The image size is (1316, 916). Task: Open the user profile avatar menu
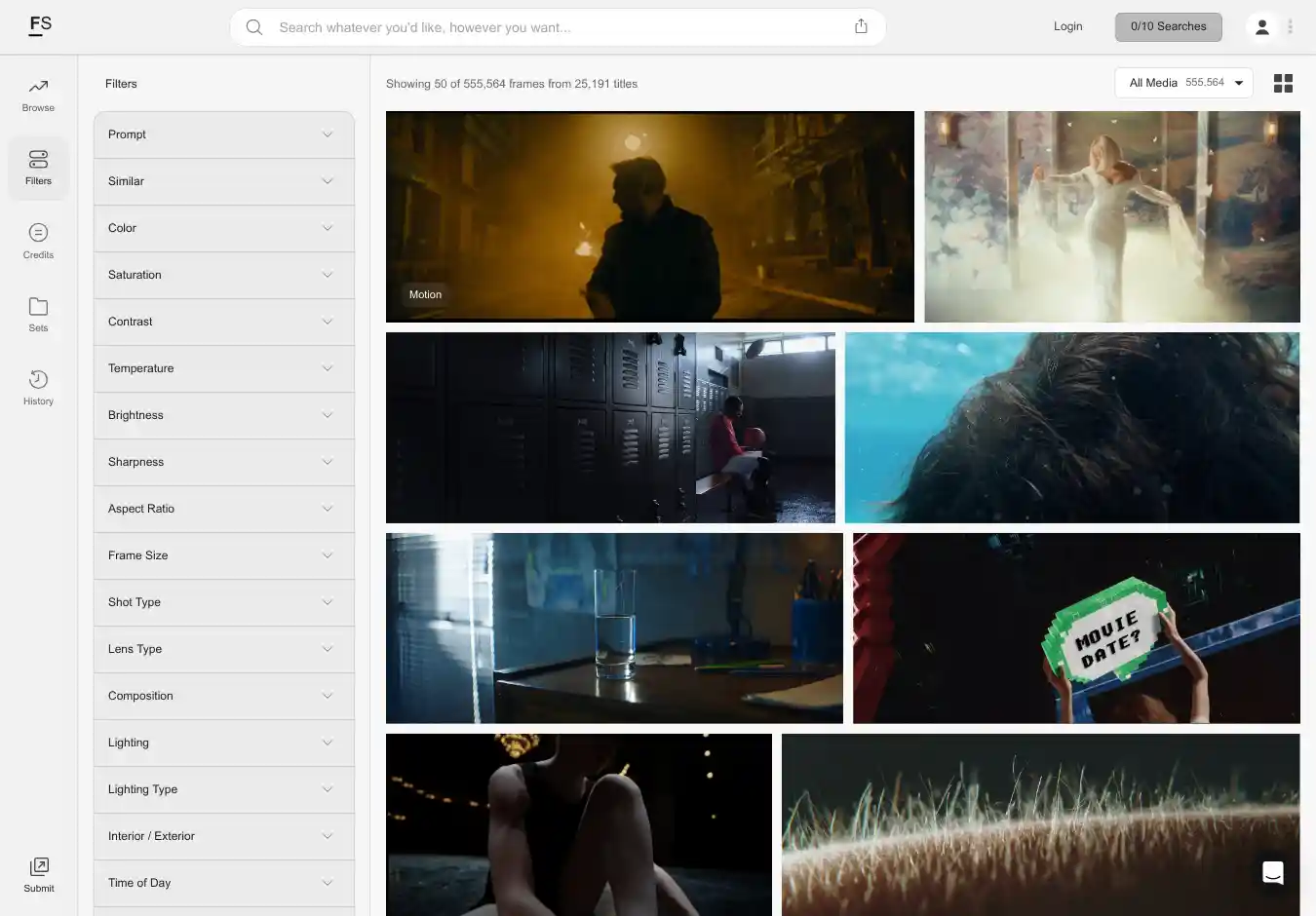coord(1261,27)
